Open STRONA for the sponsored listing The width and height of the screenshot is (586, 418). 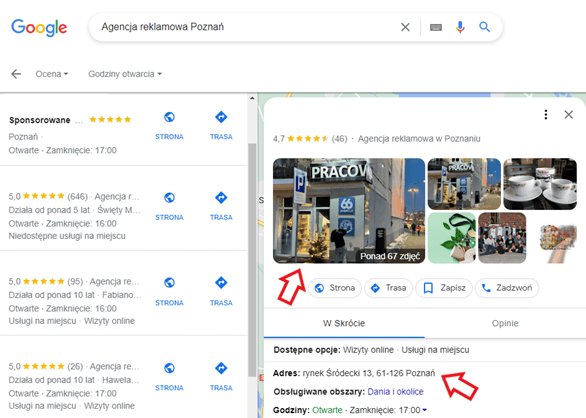click(x=169, y=126)
